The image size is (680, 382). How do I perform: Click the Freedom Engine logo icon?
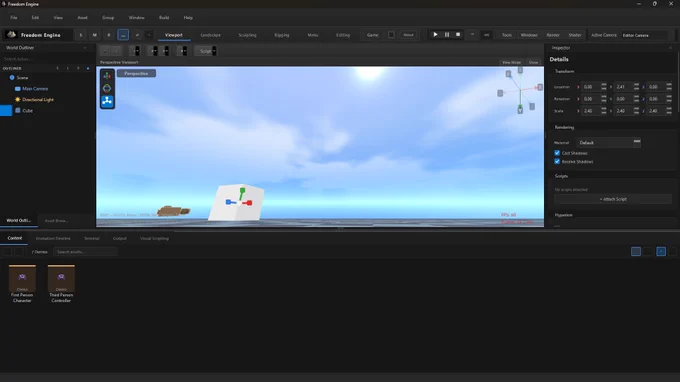[x=12, y=35]
